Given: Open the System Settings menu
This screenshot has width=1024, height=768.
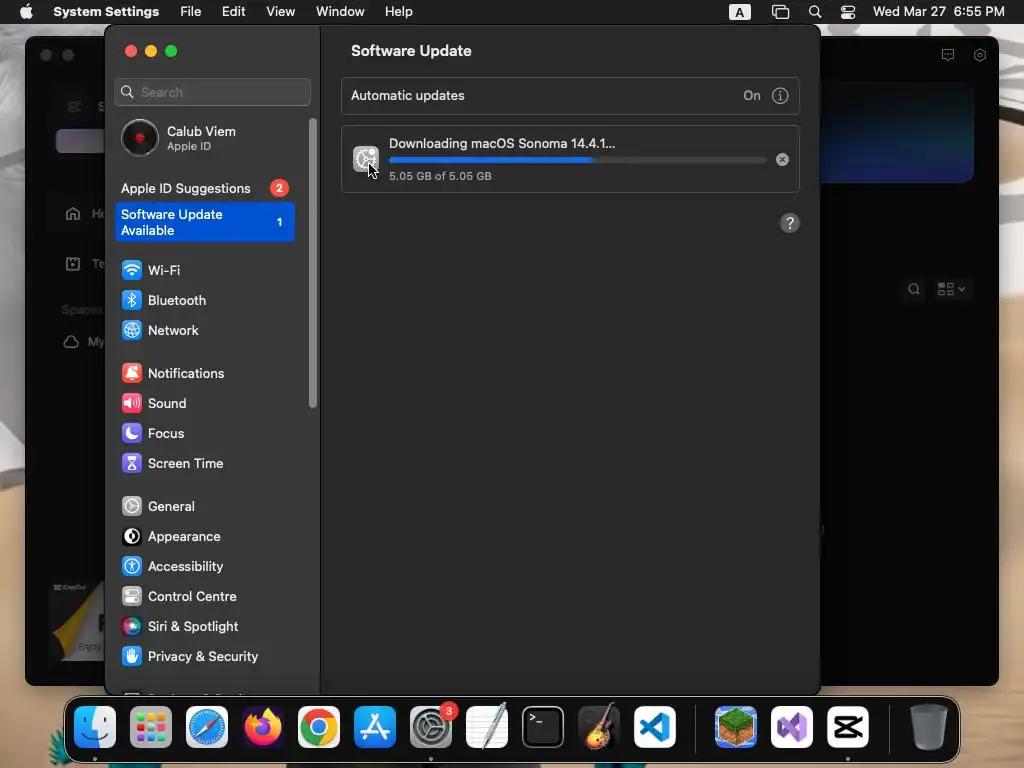Looking at the screenshot, I should tap(106, 12).
